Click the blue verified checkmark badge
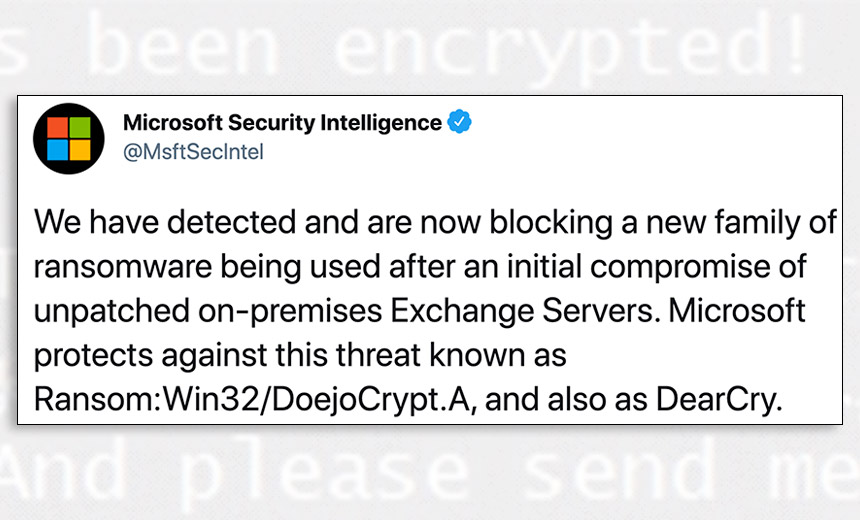This screenshot has height=520, width=860. coord(460,122)
